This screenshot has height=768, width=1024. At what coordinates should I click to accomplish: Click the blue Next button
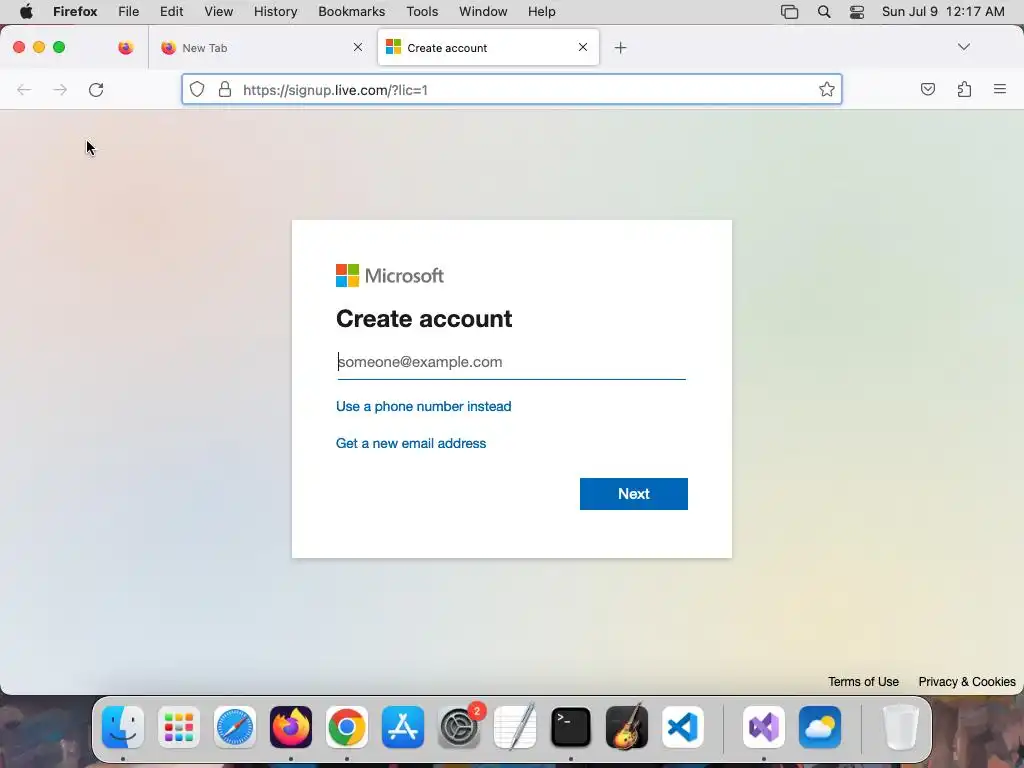[x=633, y=494]
